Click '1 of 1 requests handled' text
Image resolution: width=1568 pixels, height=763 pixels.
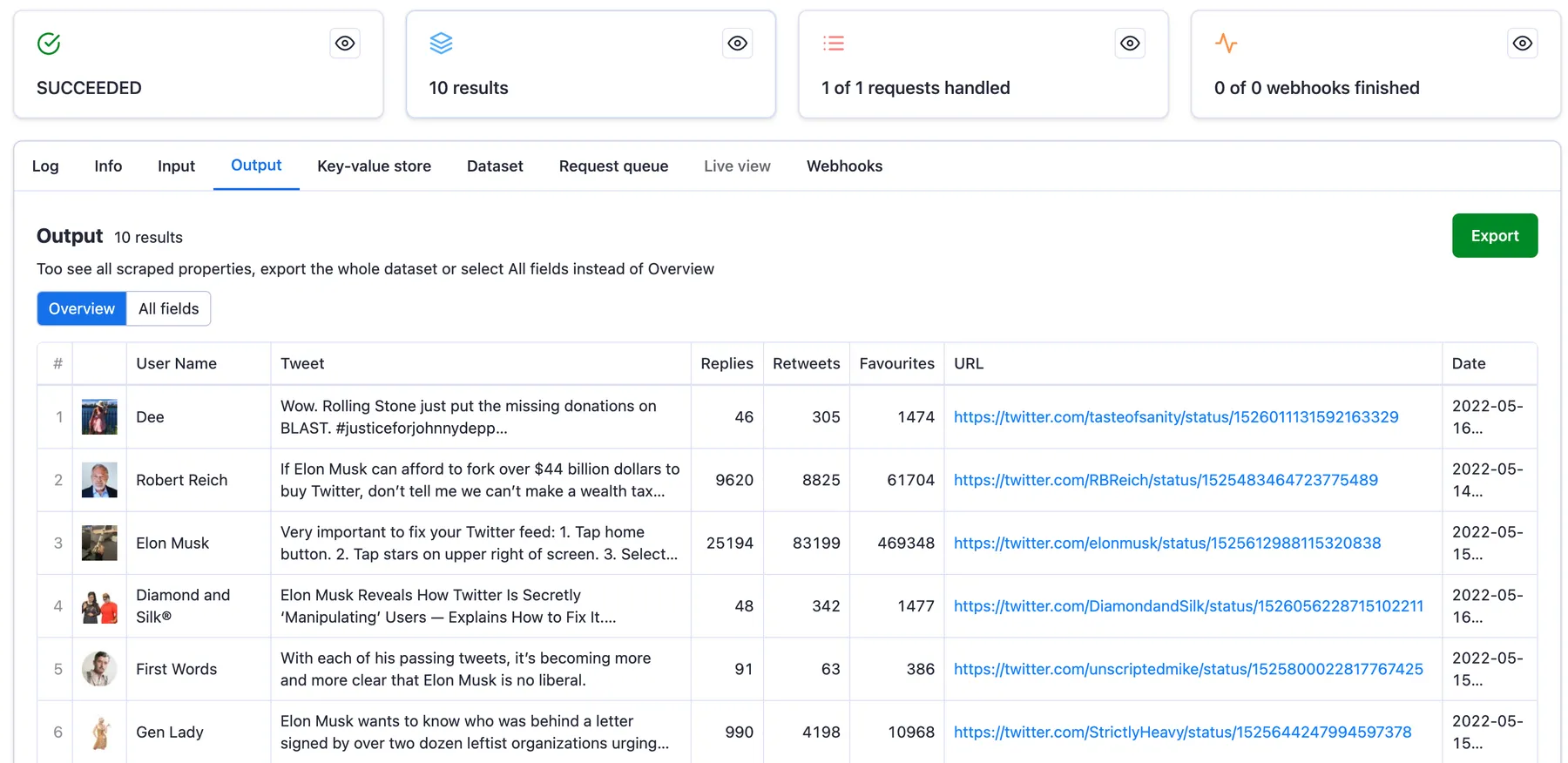pos(916,88)
